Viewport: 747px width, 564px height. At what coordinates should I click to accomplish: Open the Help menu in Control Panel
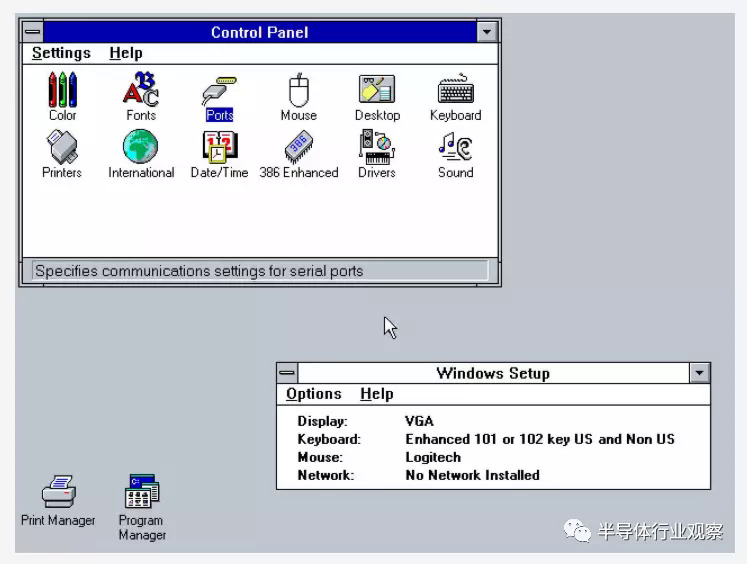pyautogui.click(x=126, y=53)
